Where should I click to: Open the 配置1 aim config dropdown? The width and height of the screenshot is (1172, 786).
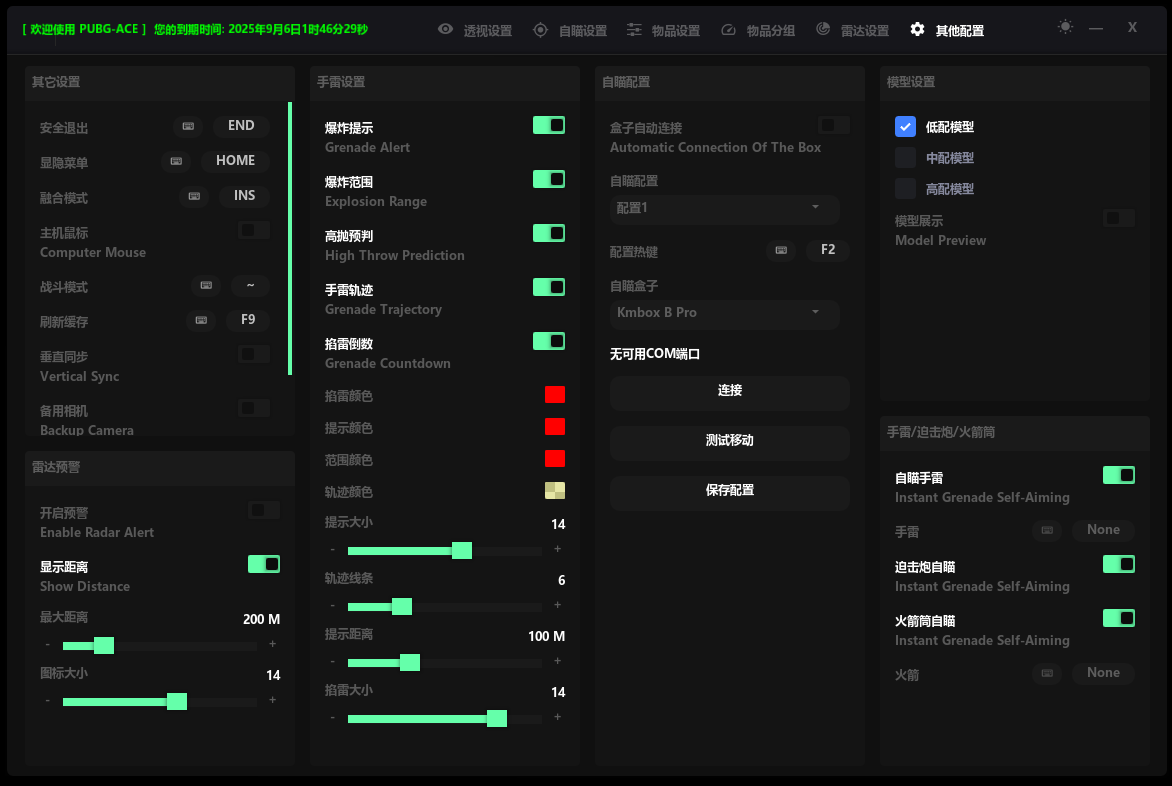724,208
